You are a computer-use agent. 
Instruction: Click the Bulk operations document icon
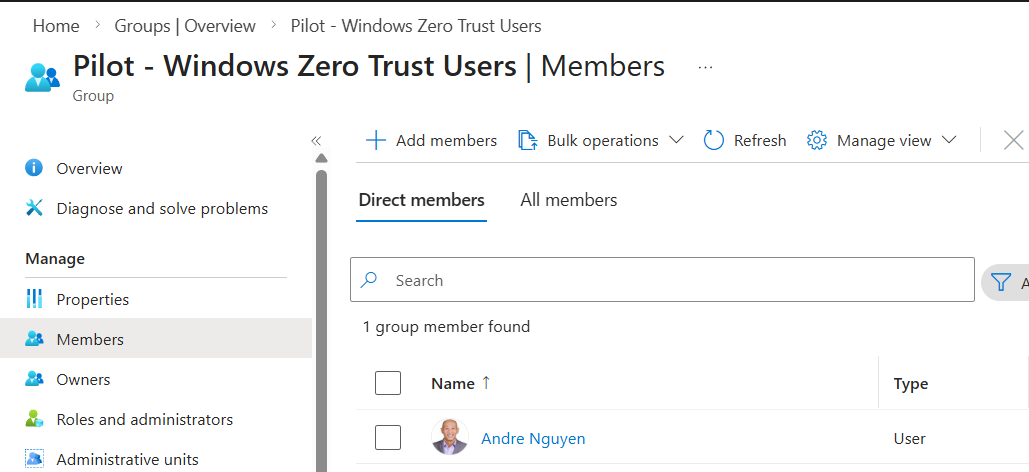(528, 141)
